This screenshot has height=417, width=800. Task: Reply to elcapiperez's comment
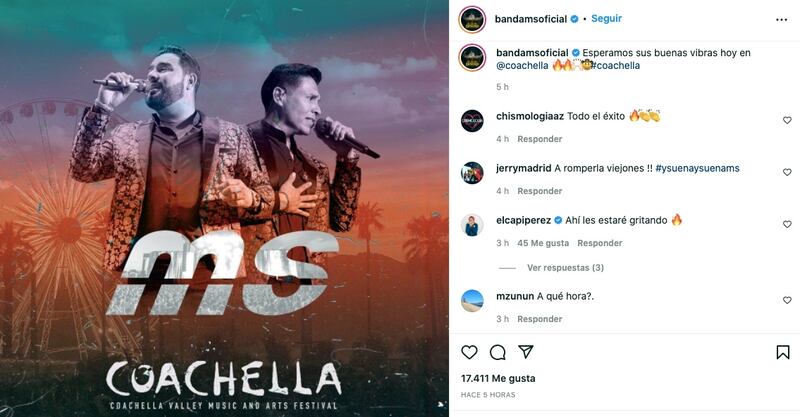(599, 243)
